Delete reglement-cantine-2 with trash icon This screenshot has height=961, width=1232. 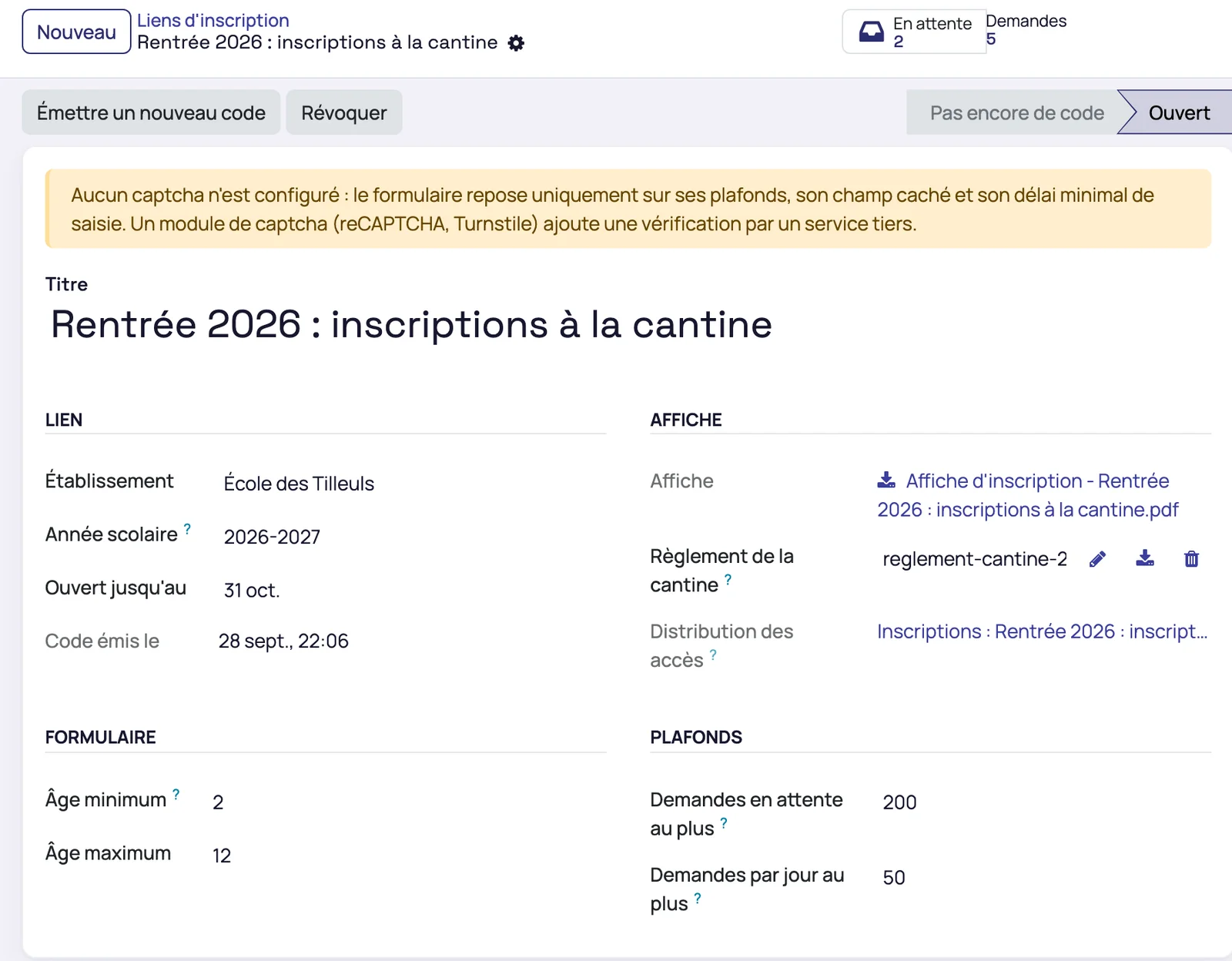[x=1191, y=559]
